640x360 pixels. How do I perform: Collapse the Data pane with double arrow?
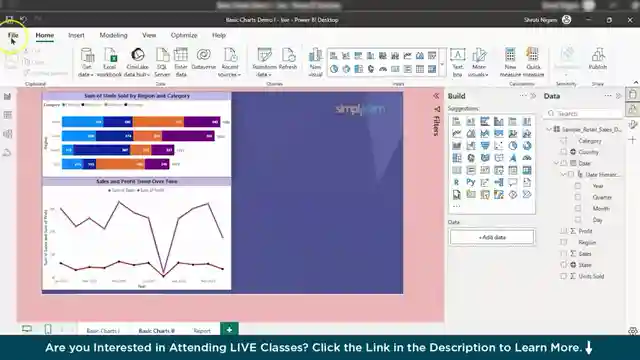point(618,96)
